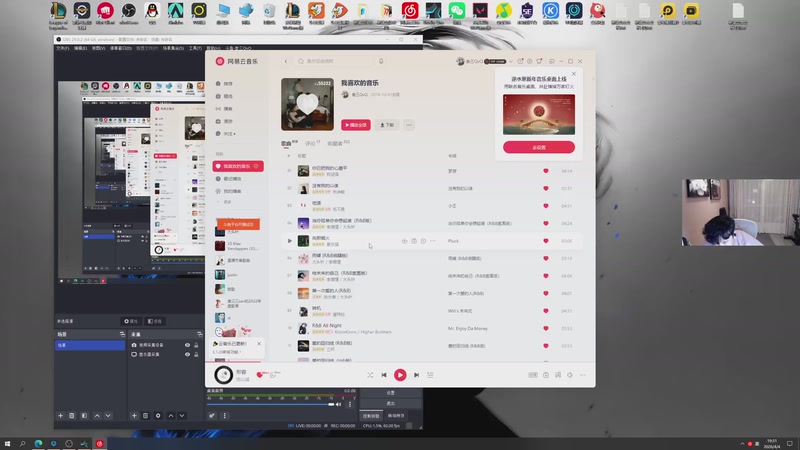Image resolution: width=800 pixels, height=450 pixels.
Task: Open the 漫游 (roam) sidebar item
Action: pyautogui.click(x=224, y=121)
